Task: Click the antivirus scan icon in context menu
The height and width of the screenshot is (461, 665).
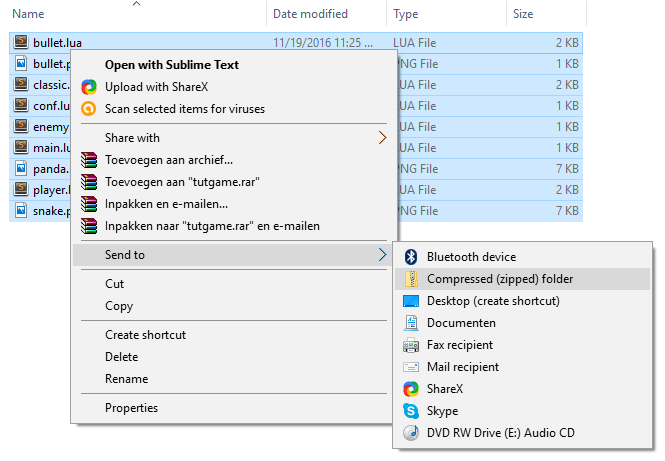Action: (x=89, y=109)
